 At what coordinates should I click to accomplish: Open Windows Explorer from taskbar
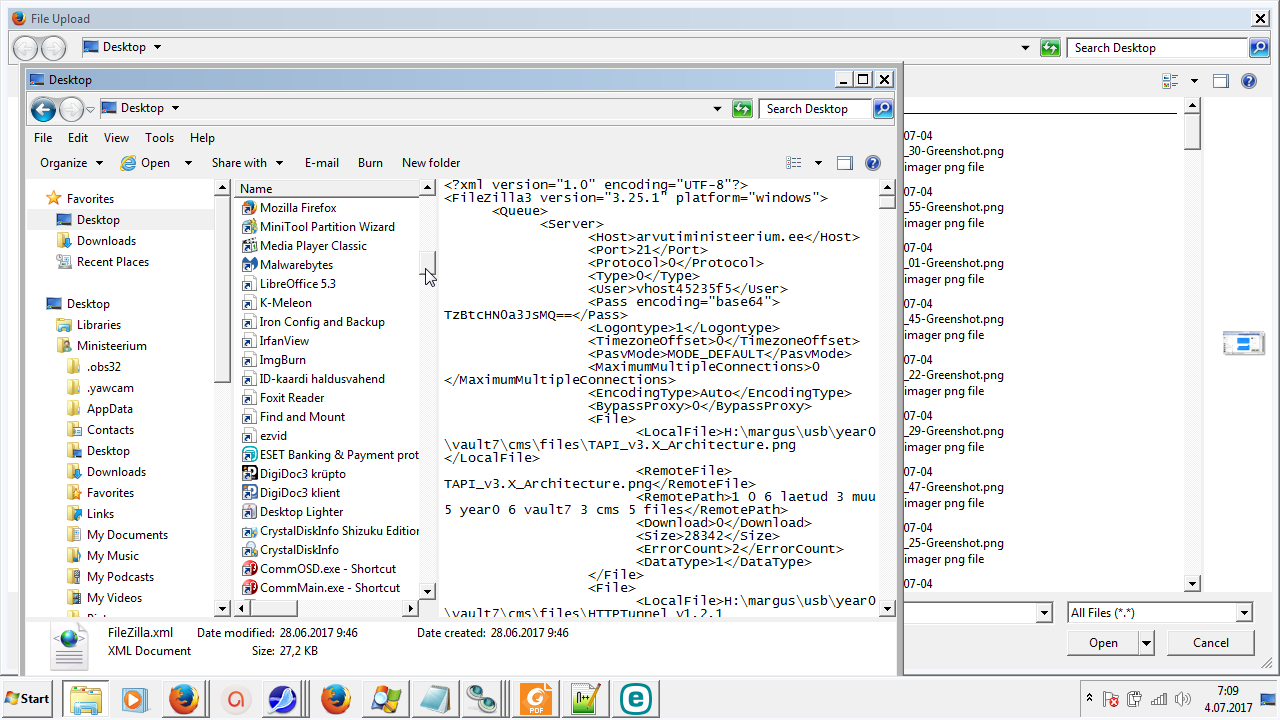coord(86,699)
